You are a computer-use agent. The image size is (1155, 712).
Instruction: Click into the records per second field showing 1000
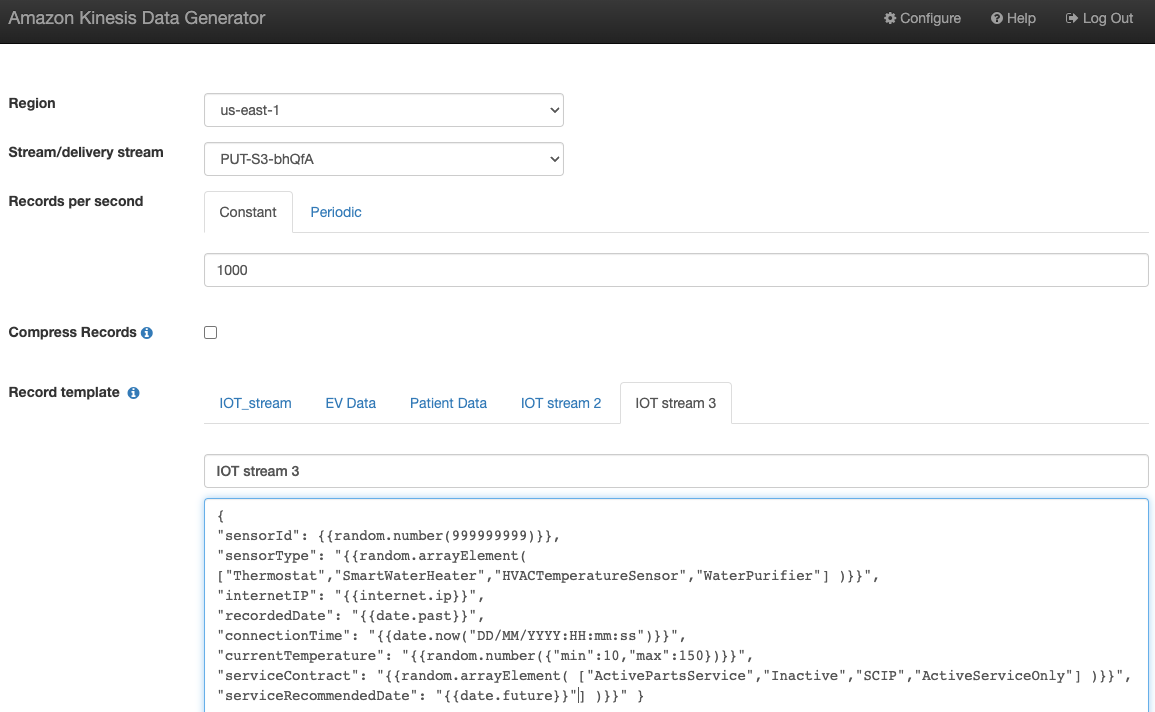pyautogui.click(x=675, y=270)
